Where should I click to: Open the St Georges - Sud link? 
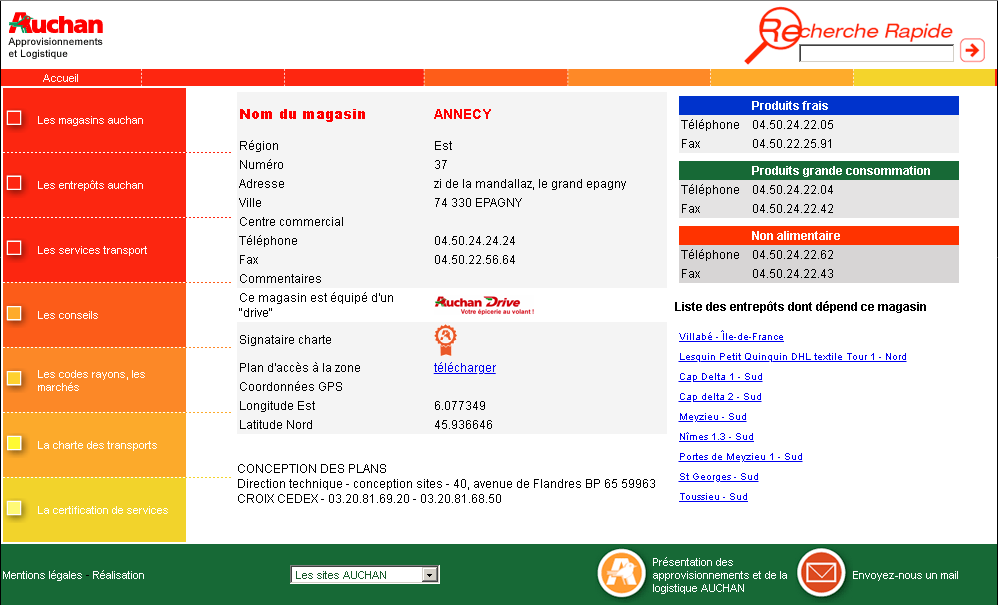(x=719, y=476)
